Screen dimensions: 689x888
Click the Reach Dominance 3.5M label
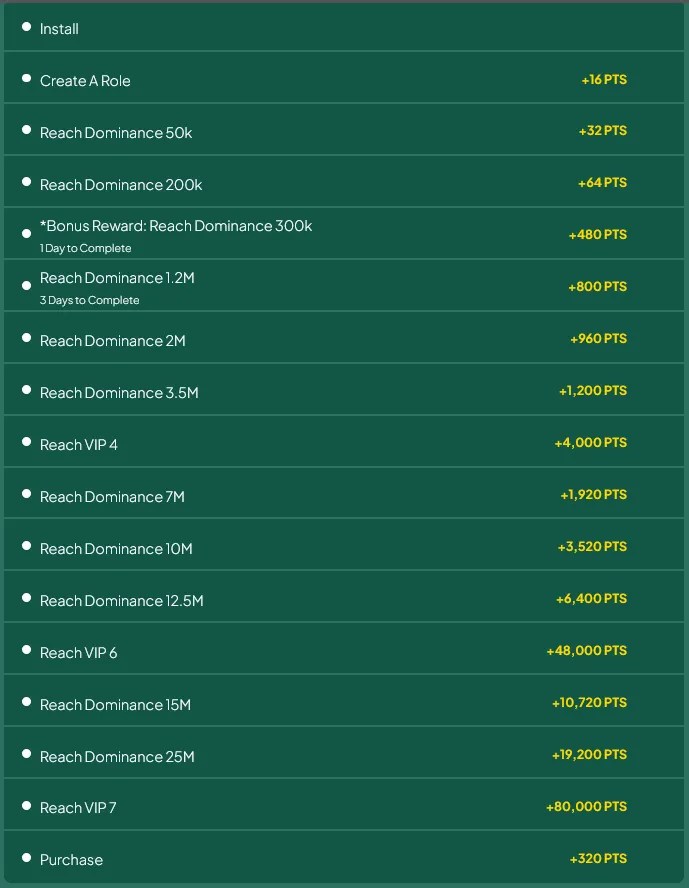119,393
